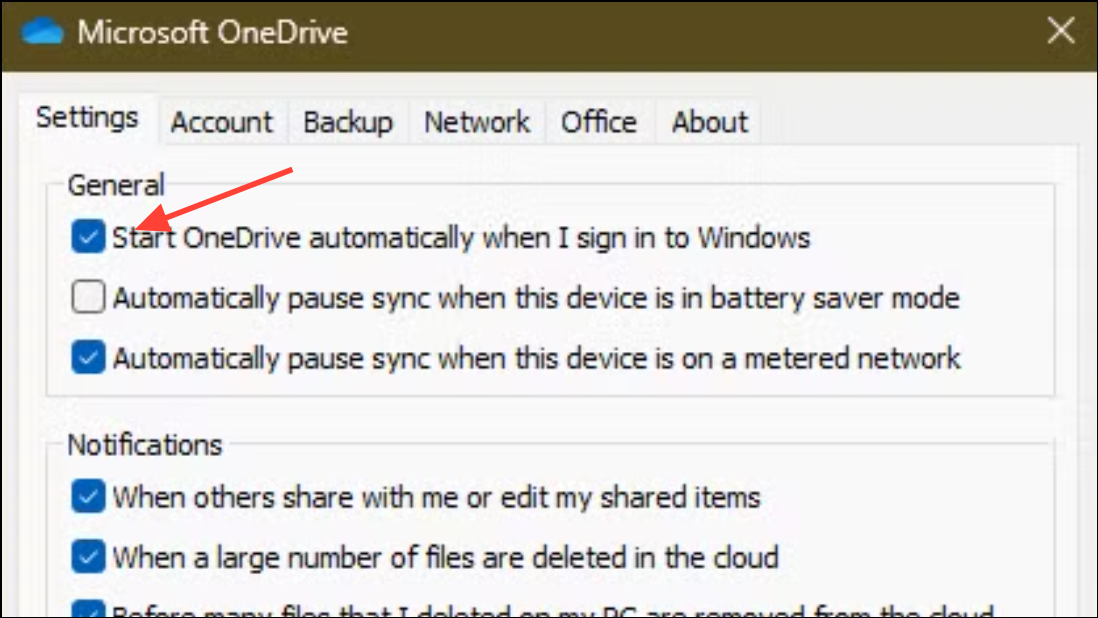The width and height of the screenshot is (1098, 618).
Task: Open the Backup tab
Action: point(347,122)
